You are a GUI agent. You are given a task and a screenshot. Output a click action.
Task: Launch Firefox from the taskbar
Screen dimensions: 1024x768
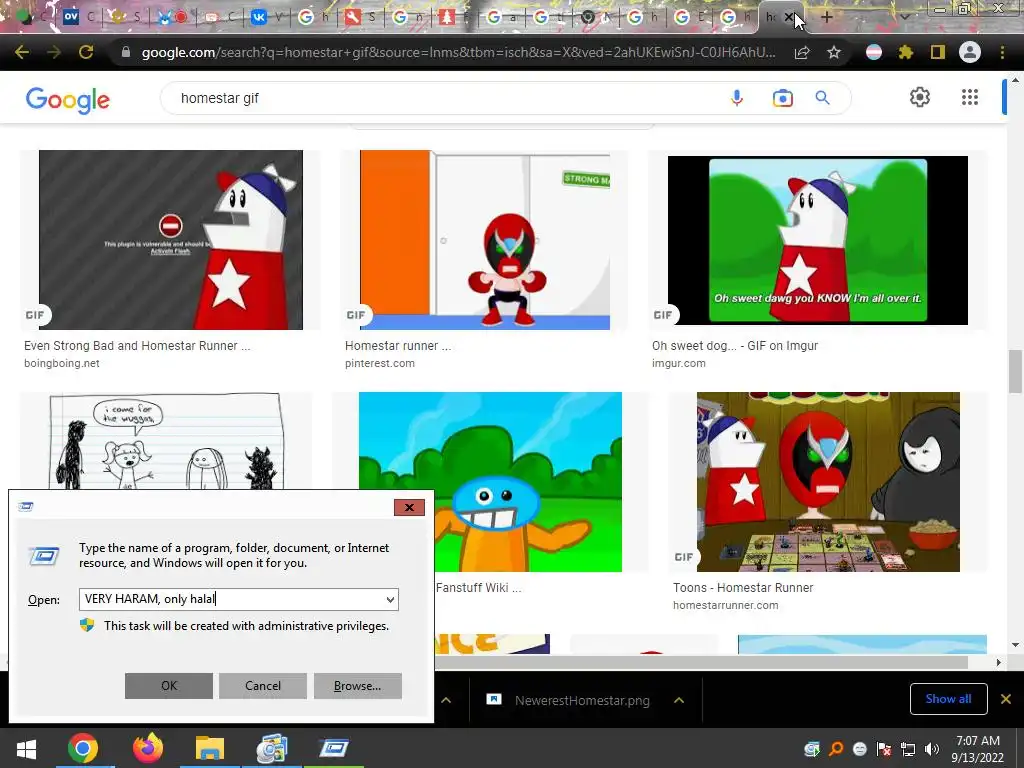[148, 748]
